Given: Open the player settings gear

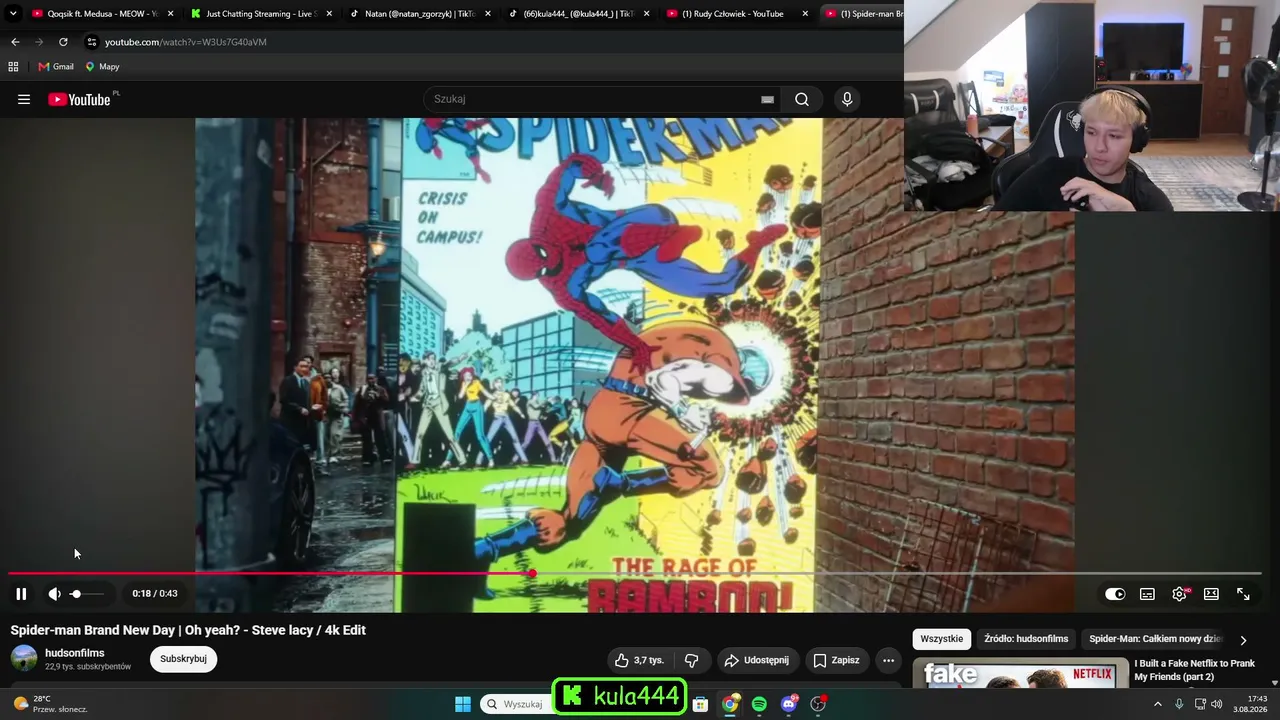Looking at the screenshot, I should point(1180,594).
